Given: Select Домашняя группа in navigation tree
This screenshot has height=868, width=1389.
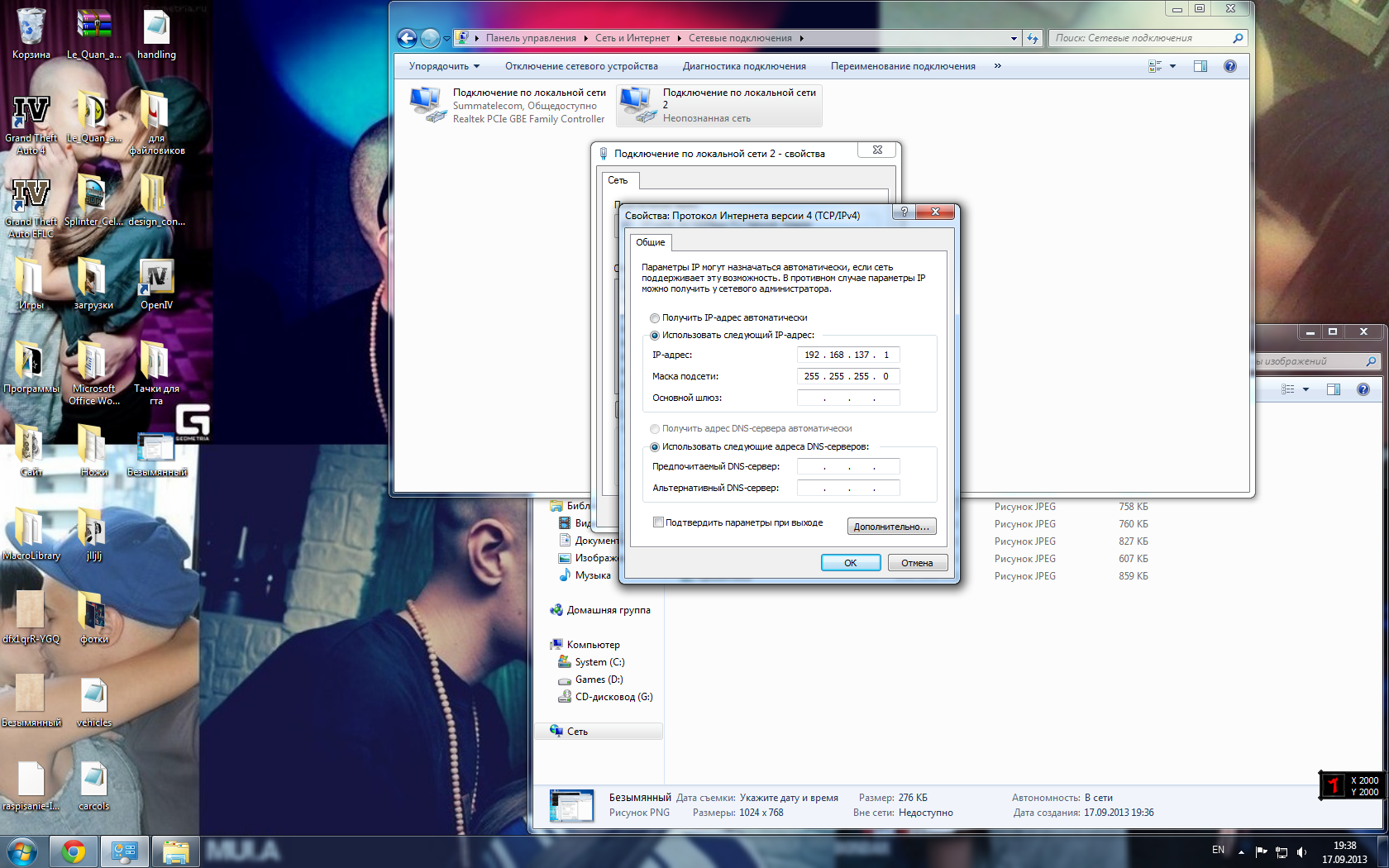Looking at the screenshot, I should click(601, 610).
